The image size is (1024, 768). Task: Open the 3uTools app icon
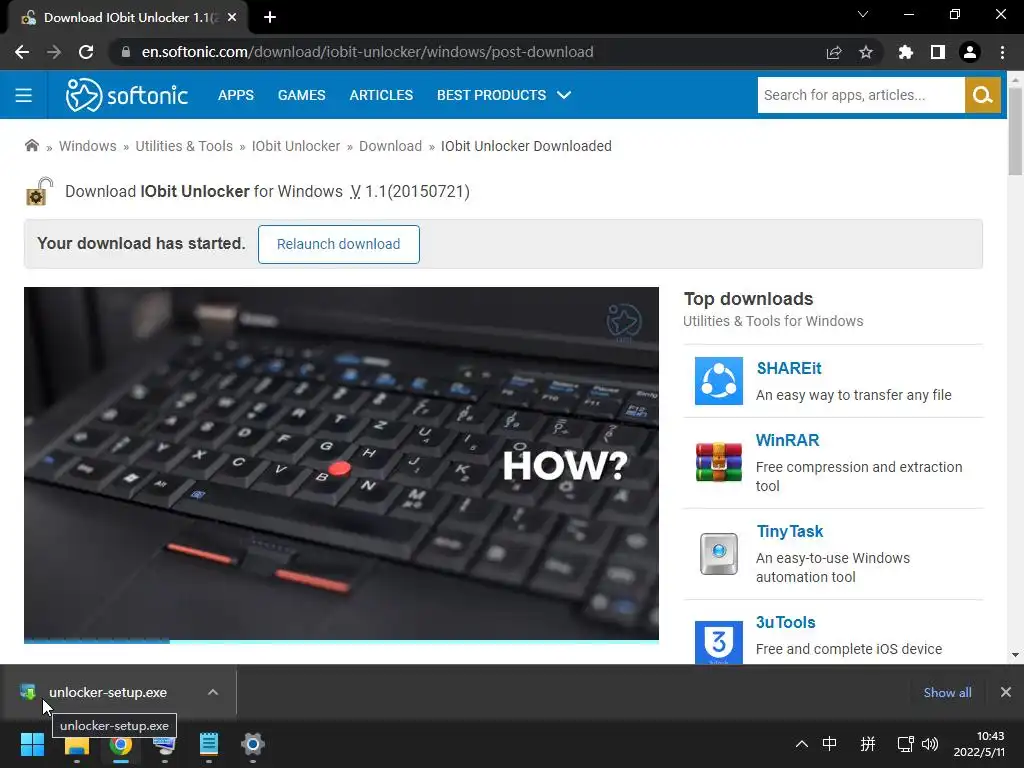(718, 643)
